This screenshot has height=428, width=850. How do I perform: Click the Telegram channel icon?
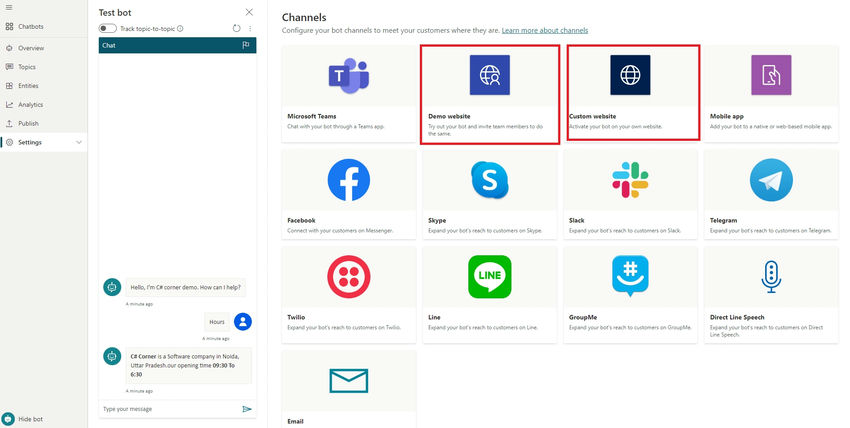pos(771,180)
